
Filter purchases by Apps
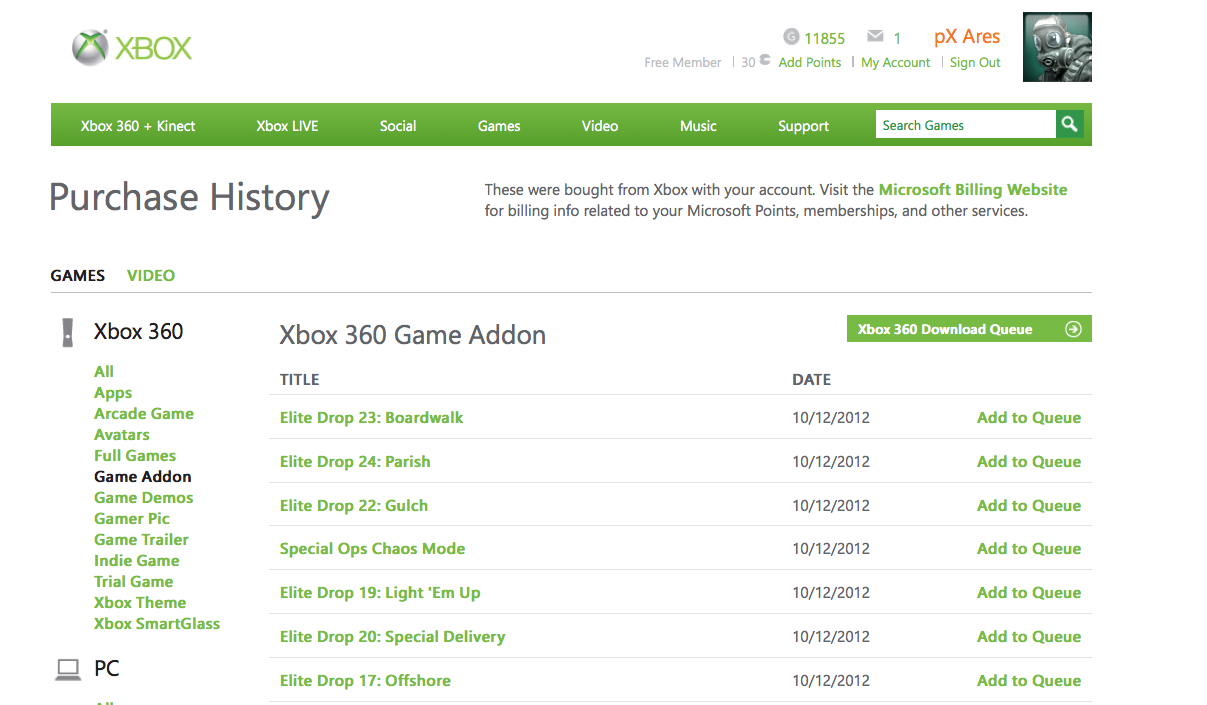coord(113,393)
